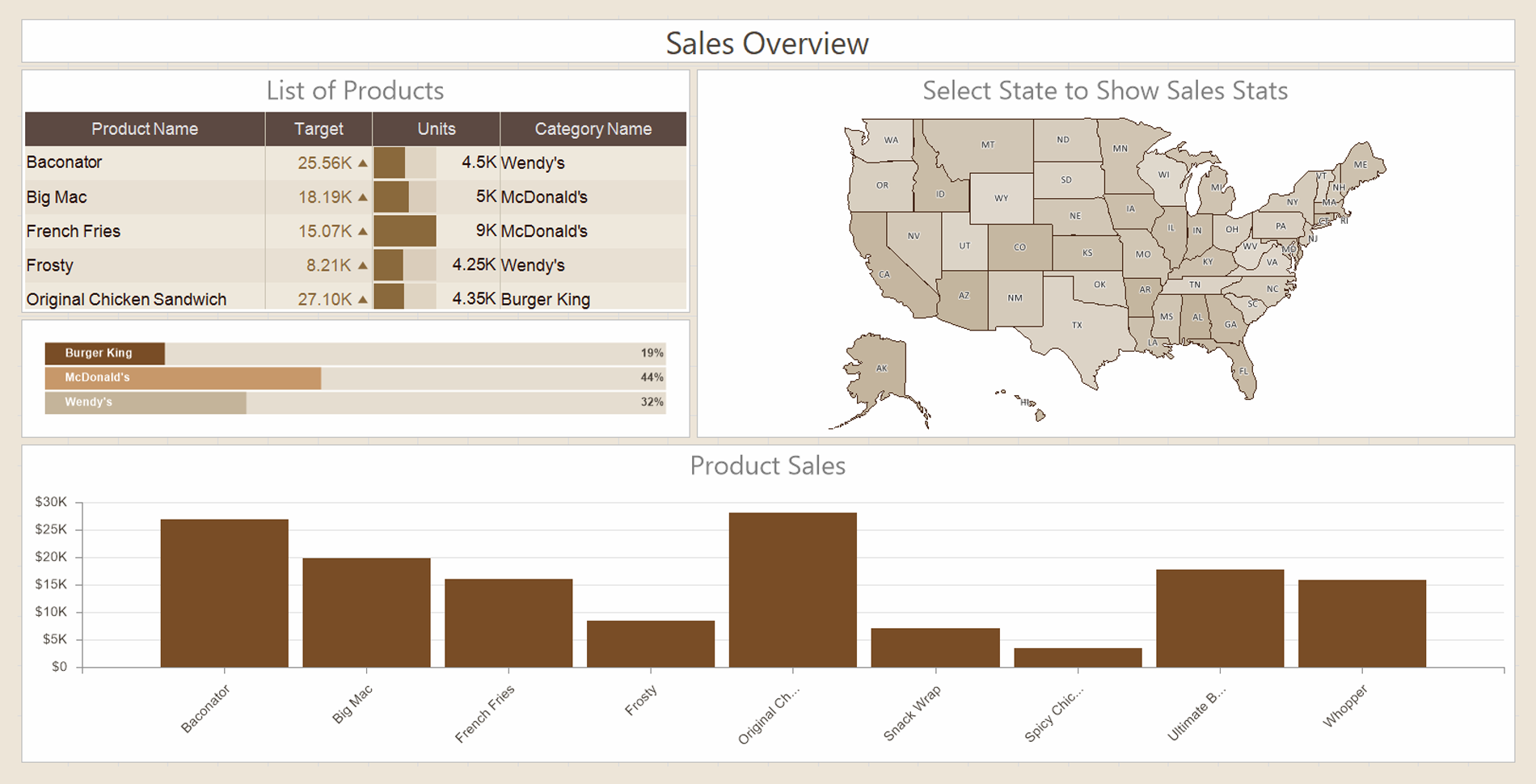
Task: Click the Snack Wrap bar in sales chart
Action: point(935,648)
